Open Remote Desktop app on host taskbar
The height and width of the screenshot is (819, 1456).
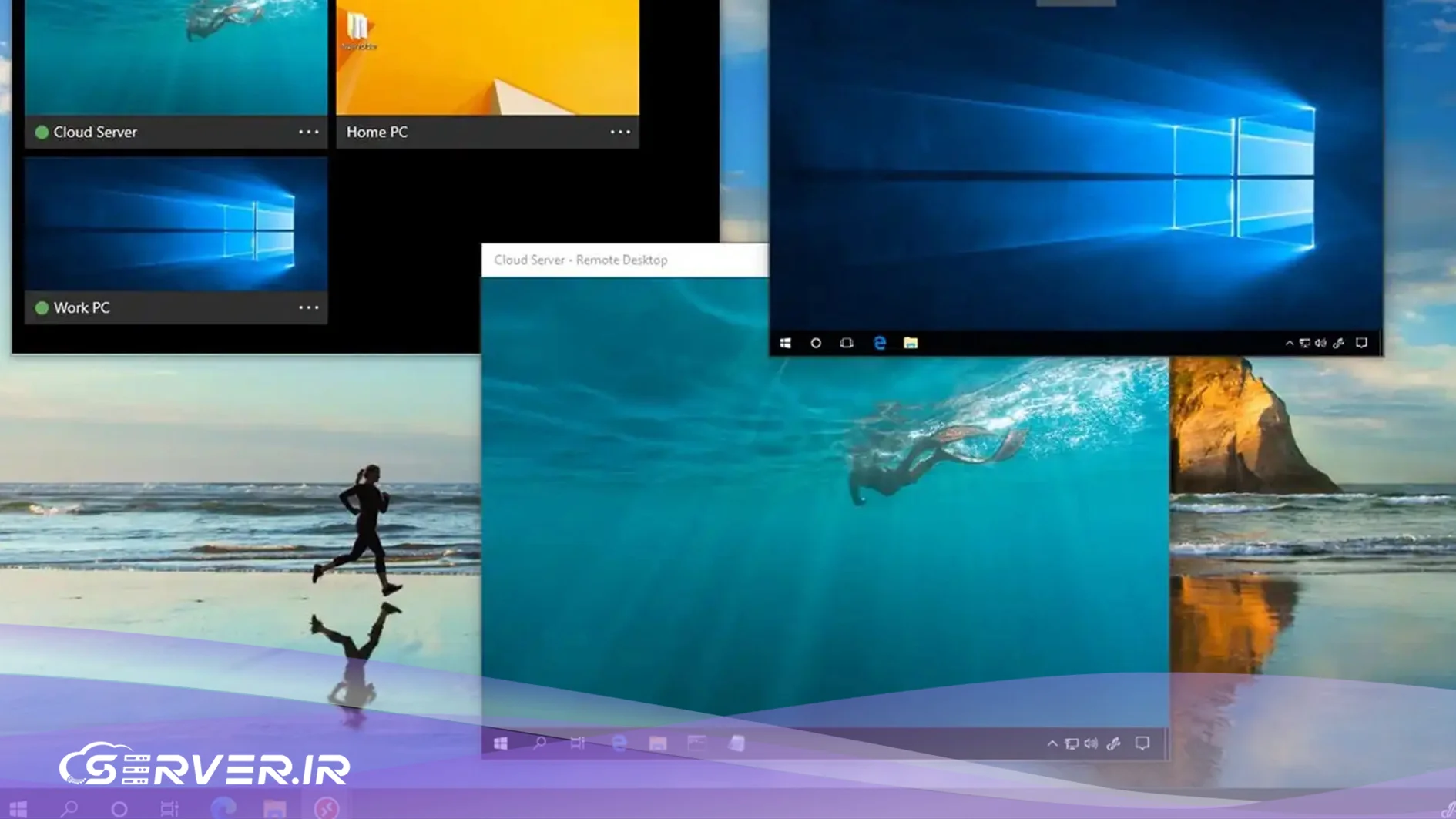327,808
